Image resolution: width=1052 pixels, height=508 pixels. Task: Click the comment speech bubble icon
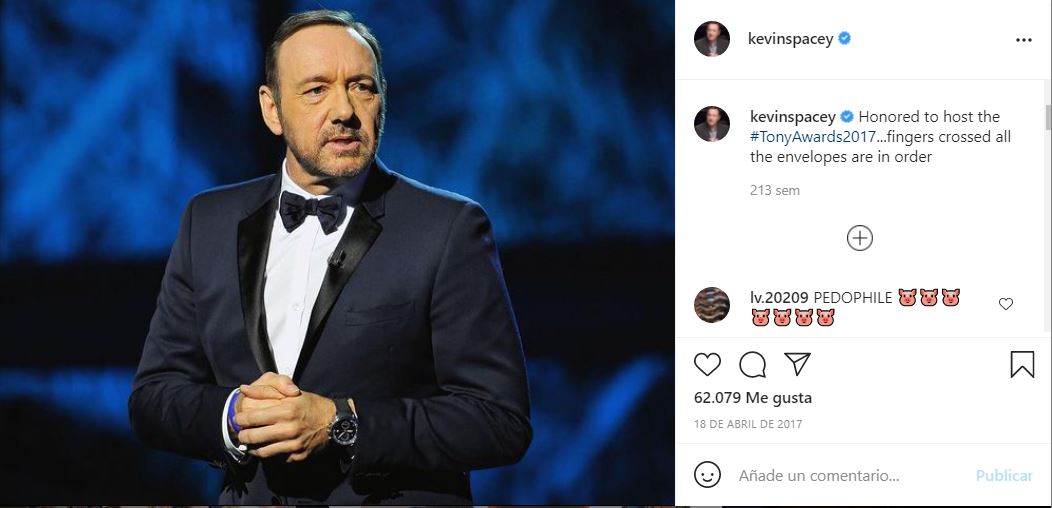pyautogui.click(x=752, y=364)
